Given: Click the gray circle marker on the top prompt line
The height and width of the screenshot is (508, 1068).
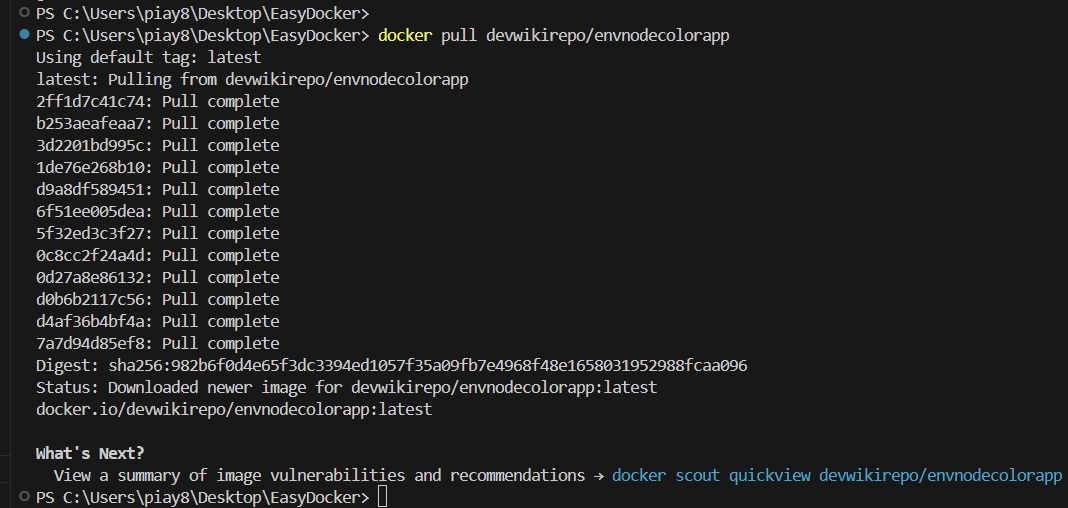Looking at the screenshot, I should pos(25,12).
